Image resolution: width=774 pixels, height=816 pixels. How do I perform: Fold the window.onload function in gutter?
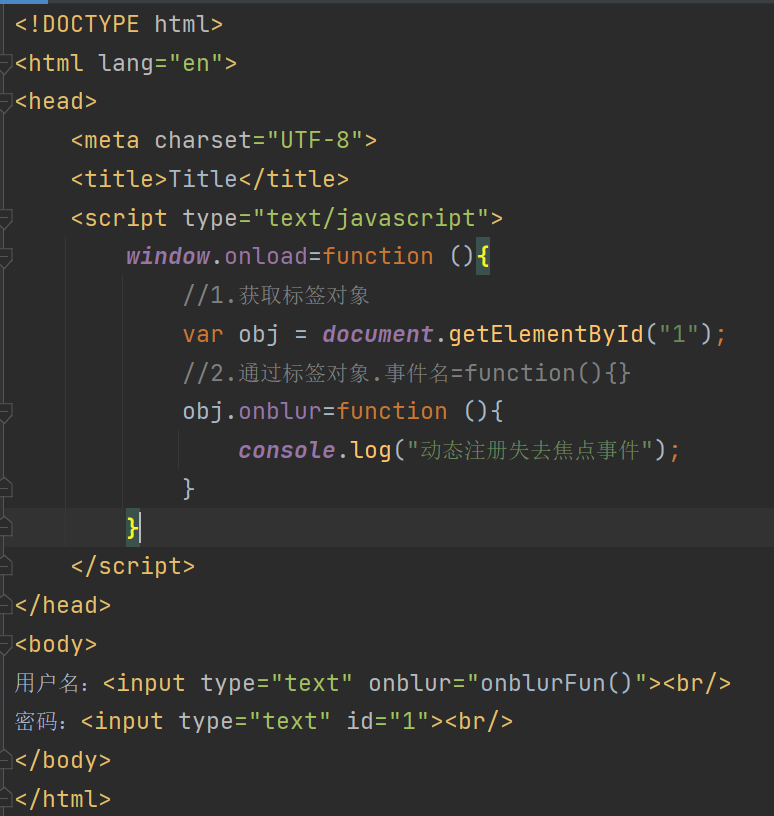[5, 257]
